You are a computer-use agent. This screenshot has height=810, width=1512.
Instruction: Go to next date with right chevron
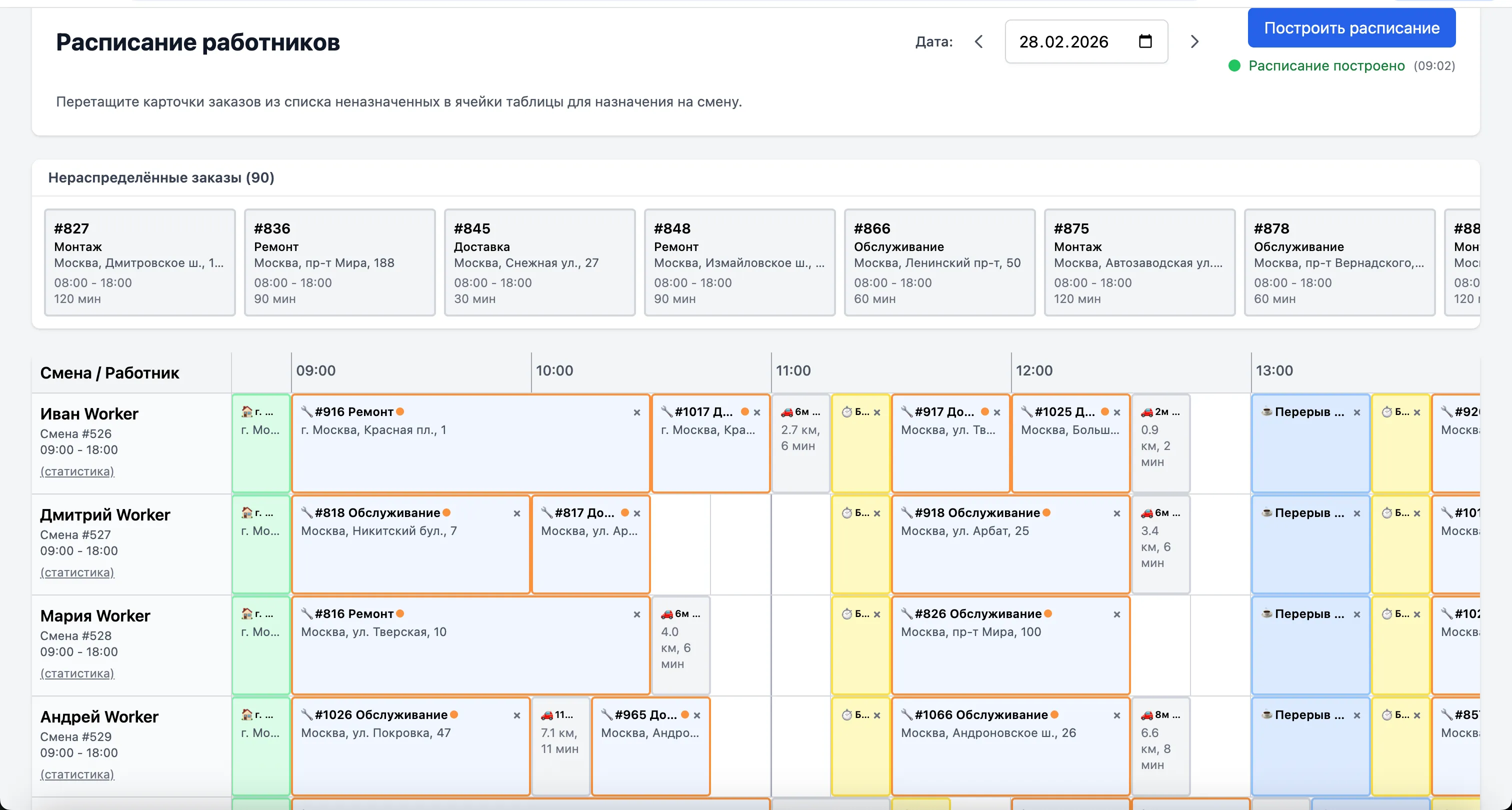[x=1194, y=41]
